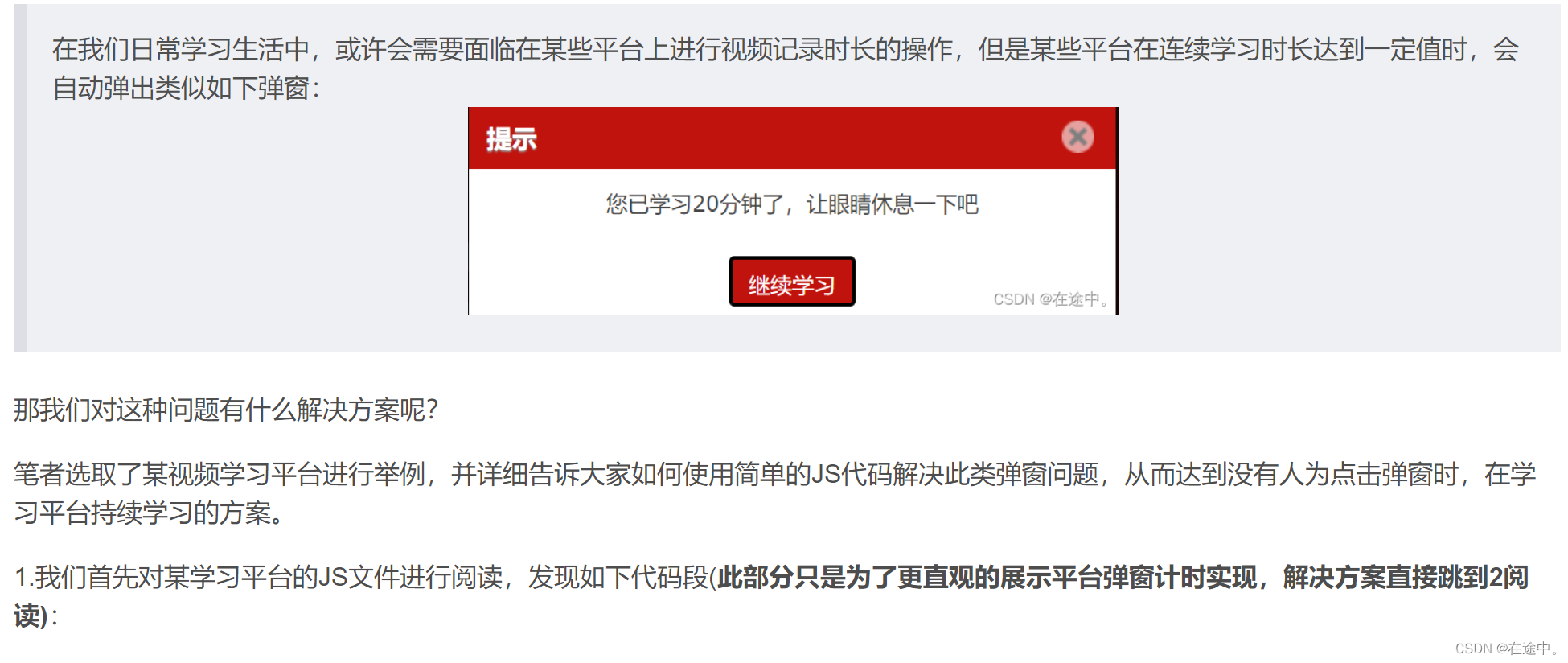The width and height of the screenshot is (1568, 663).
Task: Click the bold trailing text 读): at the bottom
Action: click(x=36, y=616)
